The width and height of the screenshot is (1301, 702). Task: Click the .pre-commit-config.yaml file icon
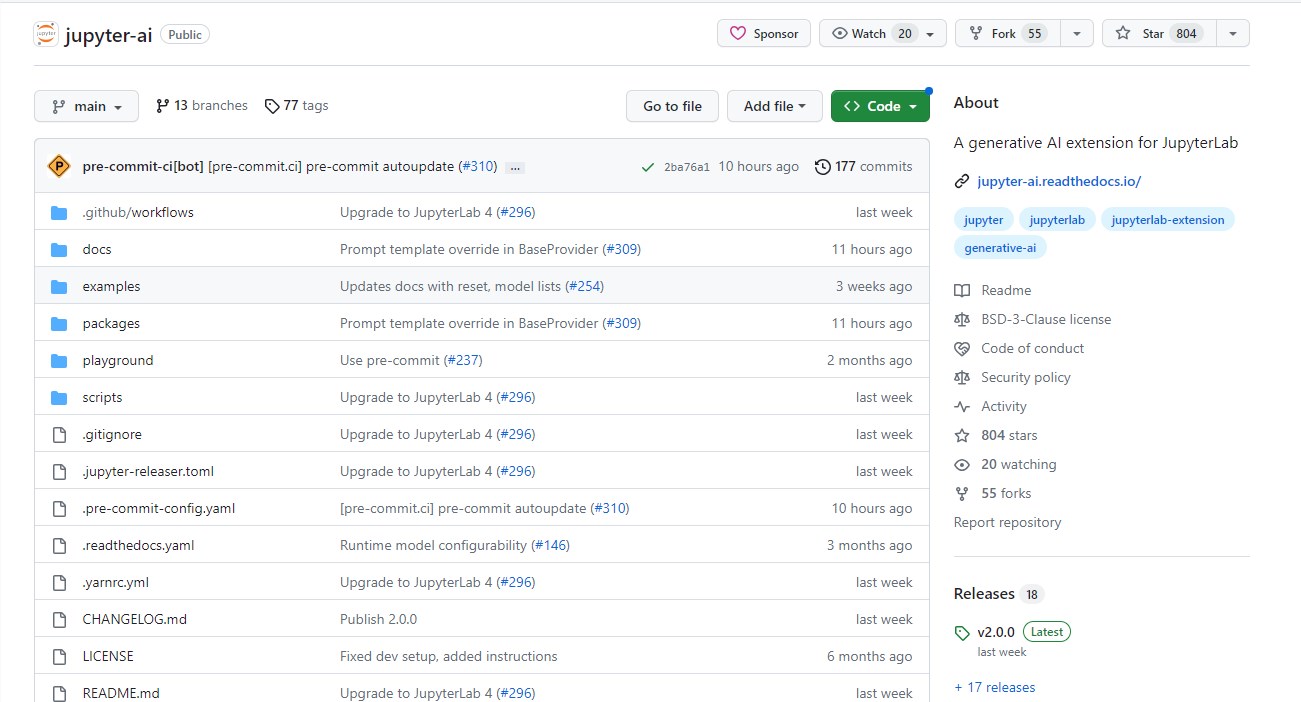click(x=59, y=508)
